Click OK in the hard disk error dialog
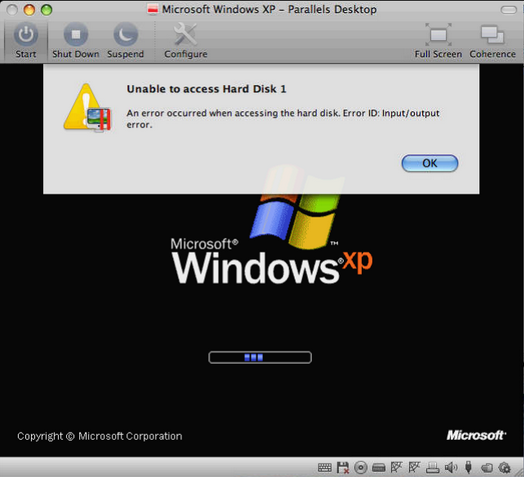The width and height of the screenshot is (524, 477). click(x=429, y=163)
